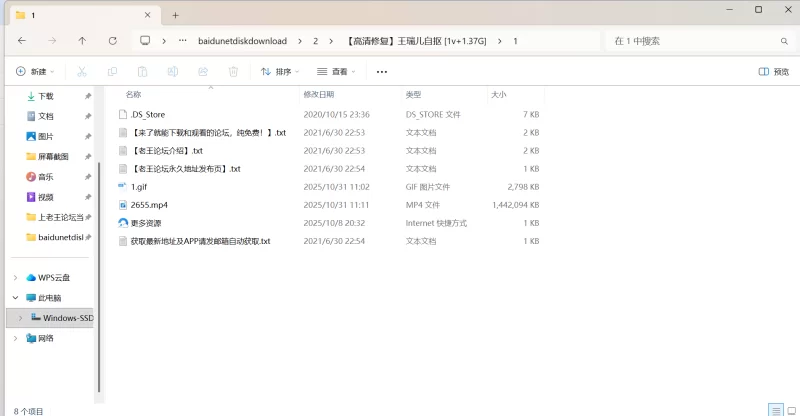Click the search magnifier icon
Image resolution: width=800 pixels, height=416 pixels.
(784, 41)
